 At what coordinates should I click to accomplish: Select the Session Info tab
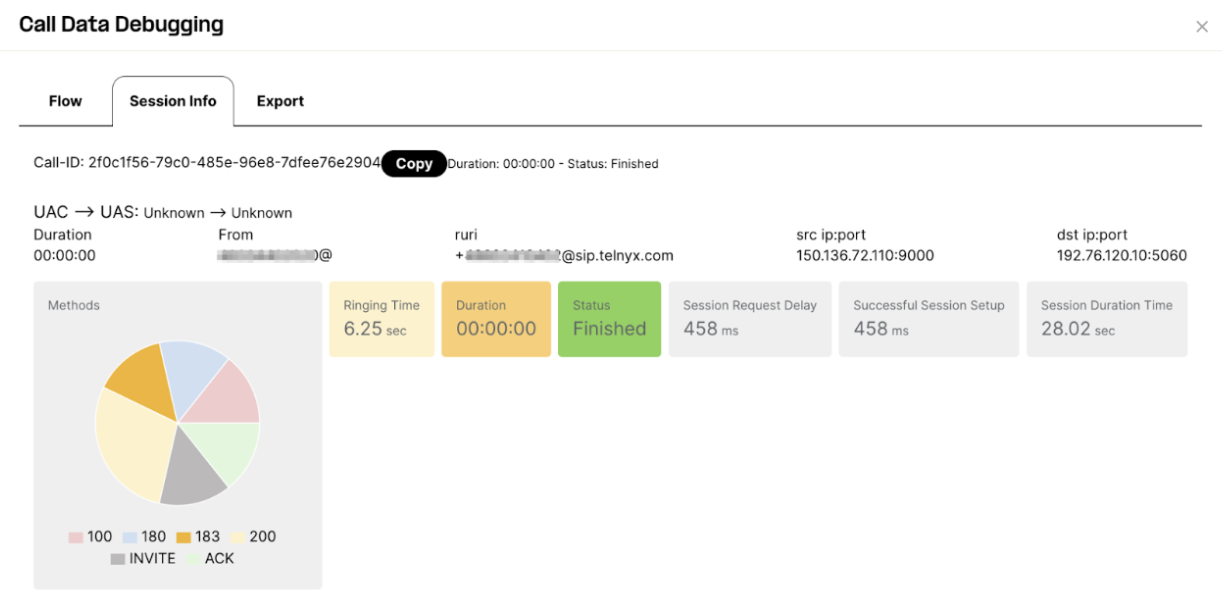173,100
